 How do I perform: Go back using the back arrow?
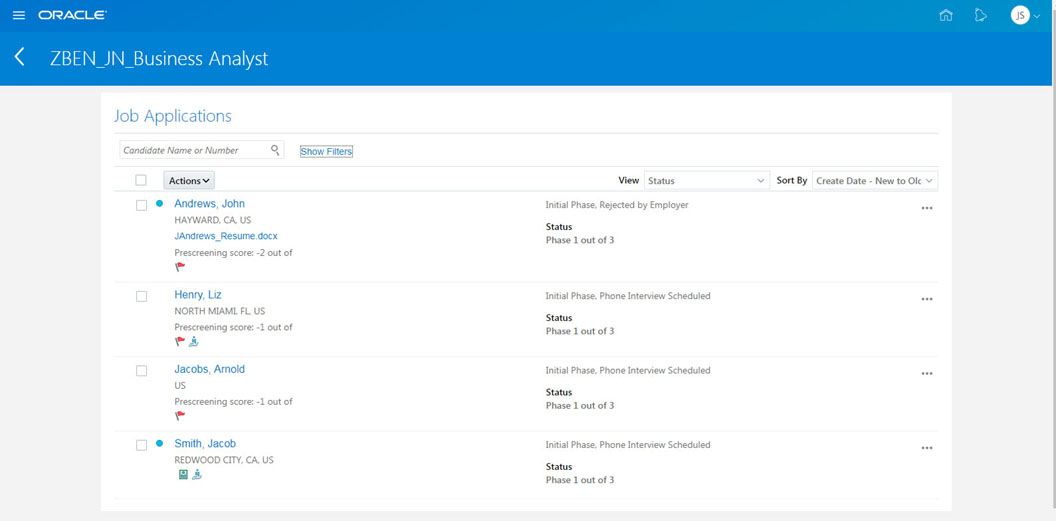(20, 57)
